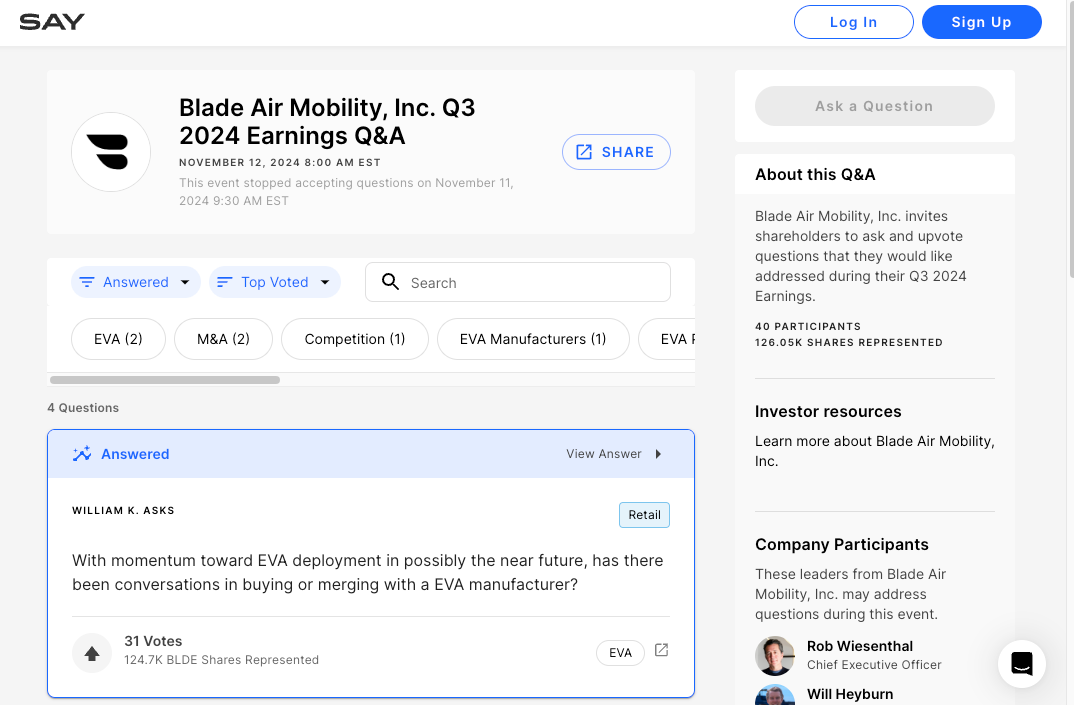Screen dimensions: 1074x705
Task: Click 'Company Participants' heading
Action: (842, 545)
